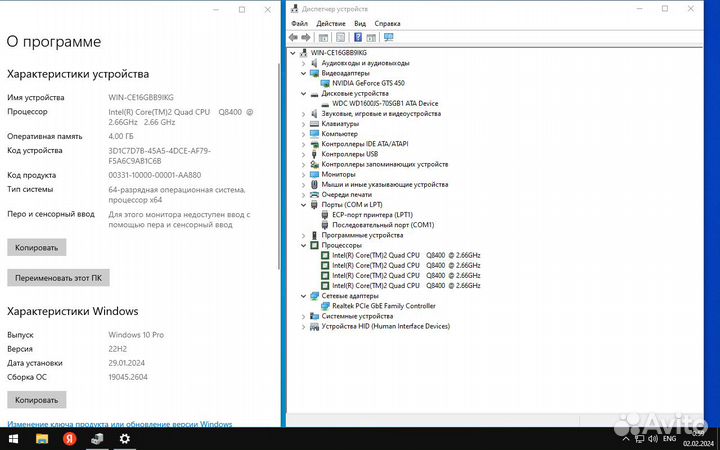The height and width of the screenshot is (450, 720).
Task: Expand the Контроллеры USB node
Action: [x=304, y=154]
